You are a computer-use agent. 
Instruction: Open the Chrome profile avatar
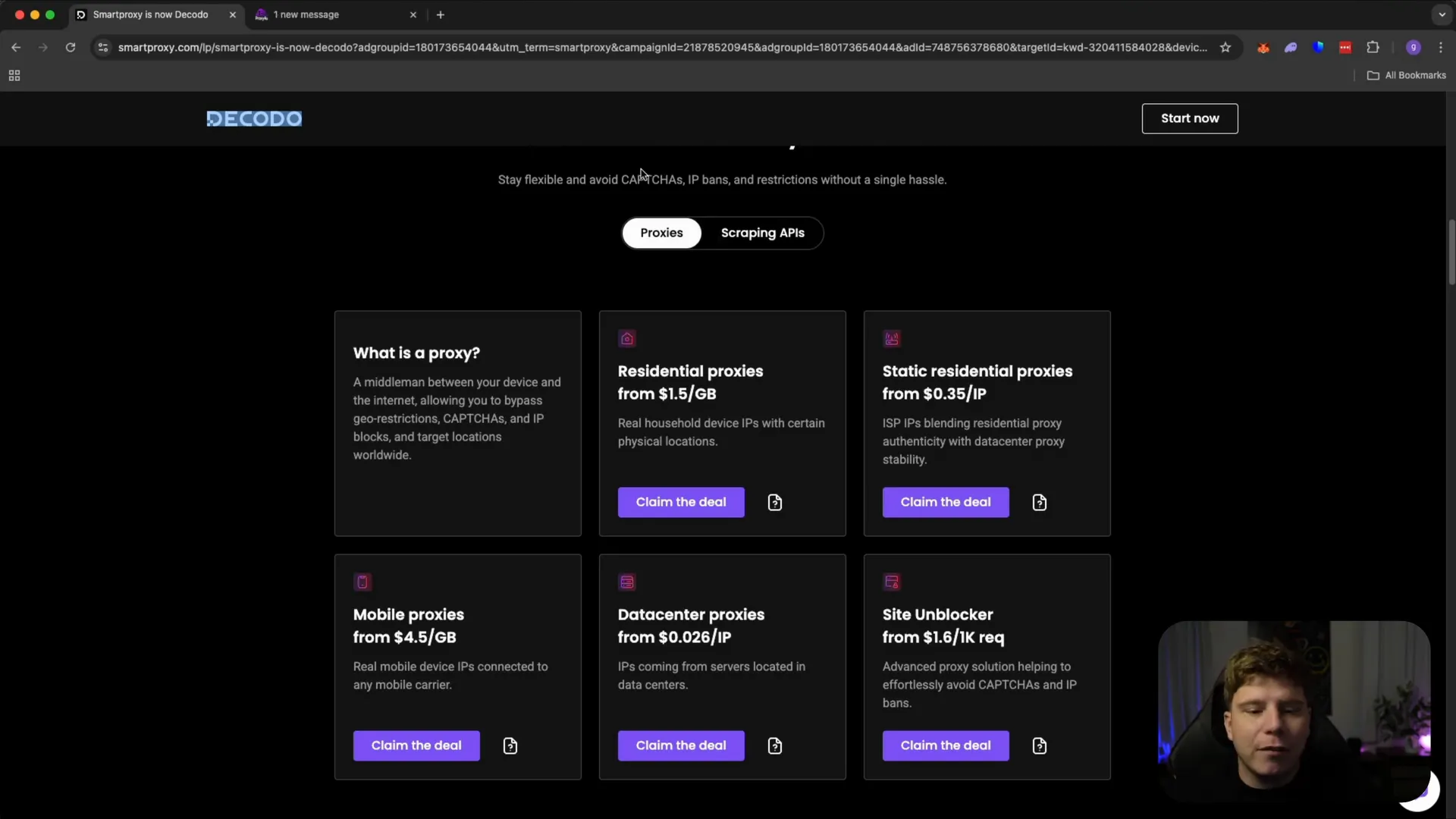tap(1413, 47)
